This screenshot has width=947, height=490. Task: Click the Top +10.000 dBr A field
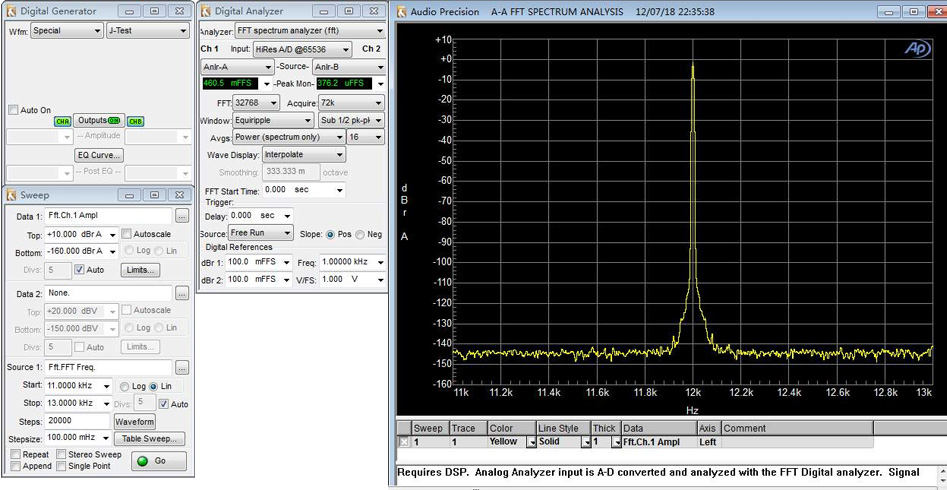pos(81,234)
